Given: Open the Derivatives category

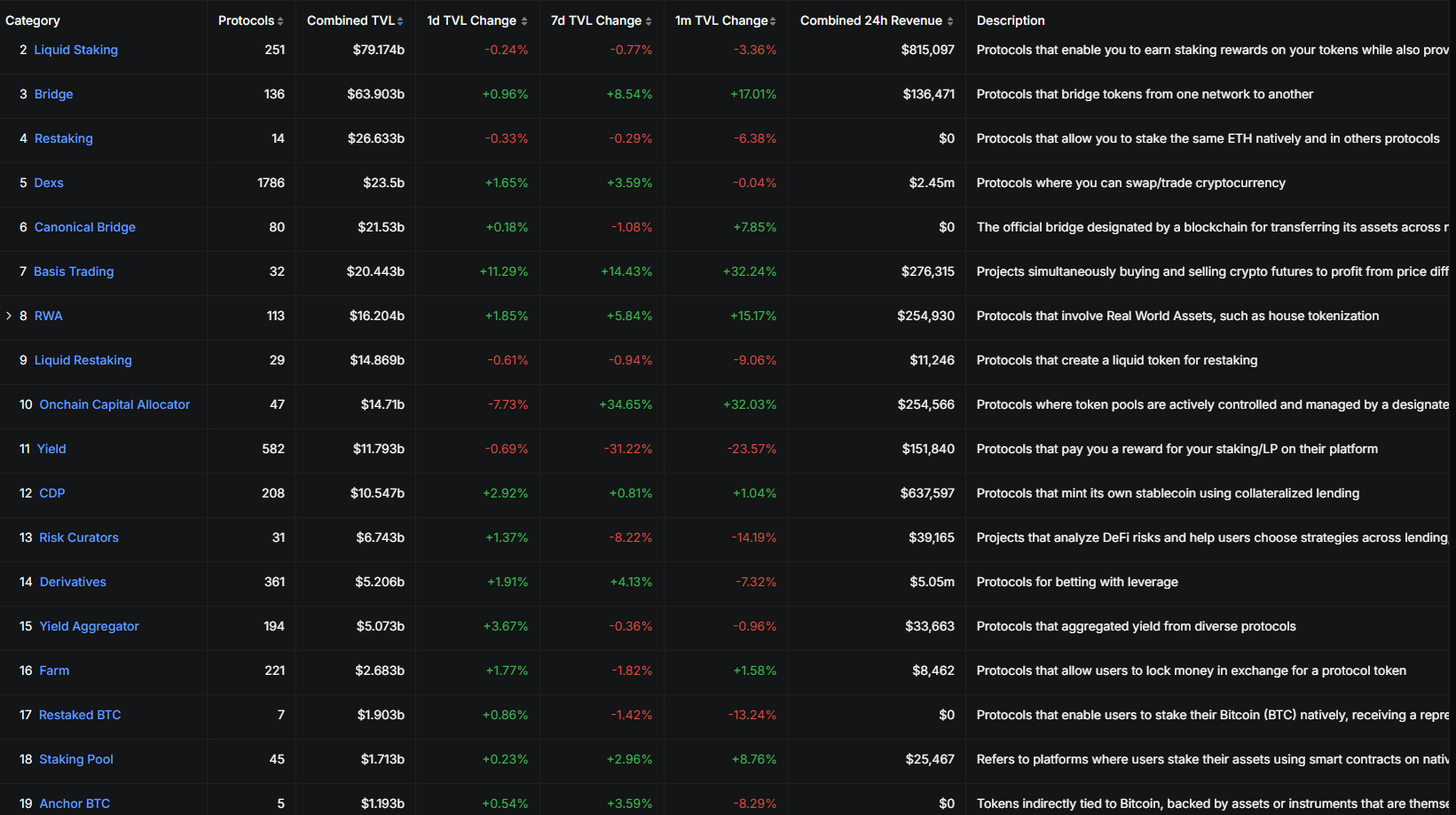Looking at the screenshot, I should (x=73, y=582).
